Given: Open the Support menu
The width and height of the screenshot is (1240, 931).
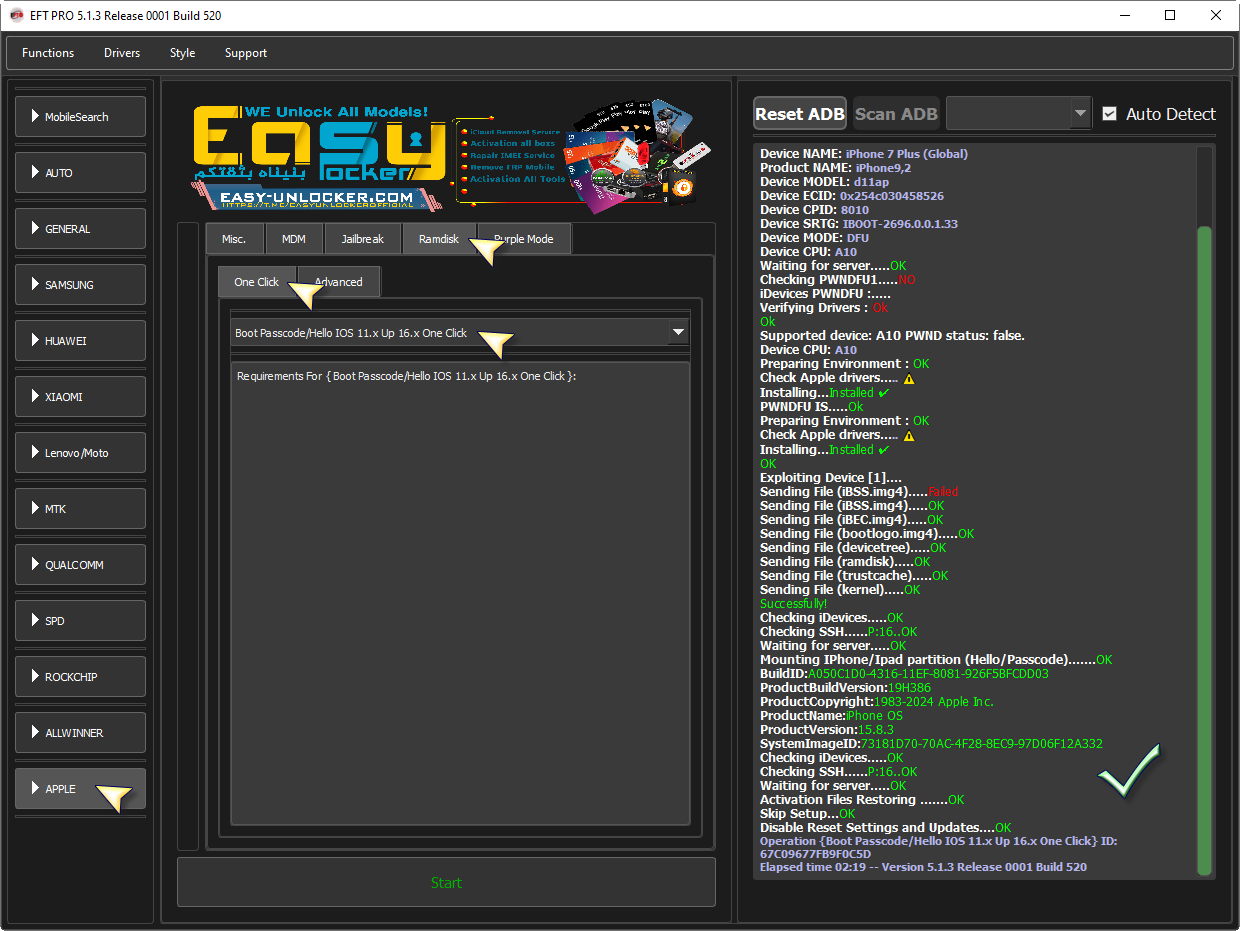Looking at the screenshot, I should point(246,53).
